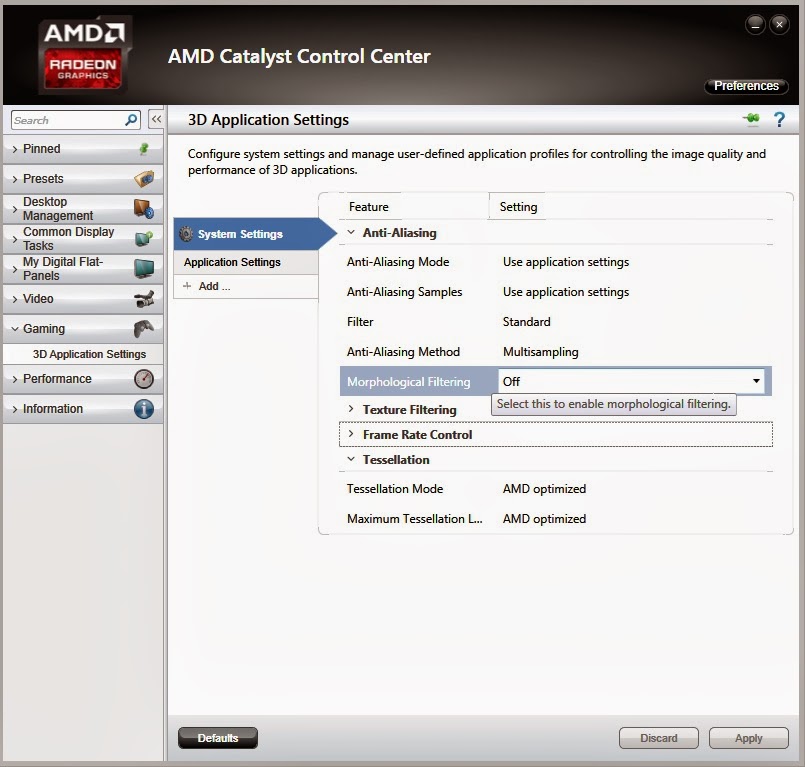
Task: Pin this page with green pin icon
Action: pyautogui.click(x=751, y=119)
